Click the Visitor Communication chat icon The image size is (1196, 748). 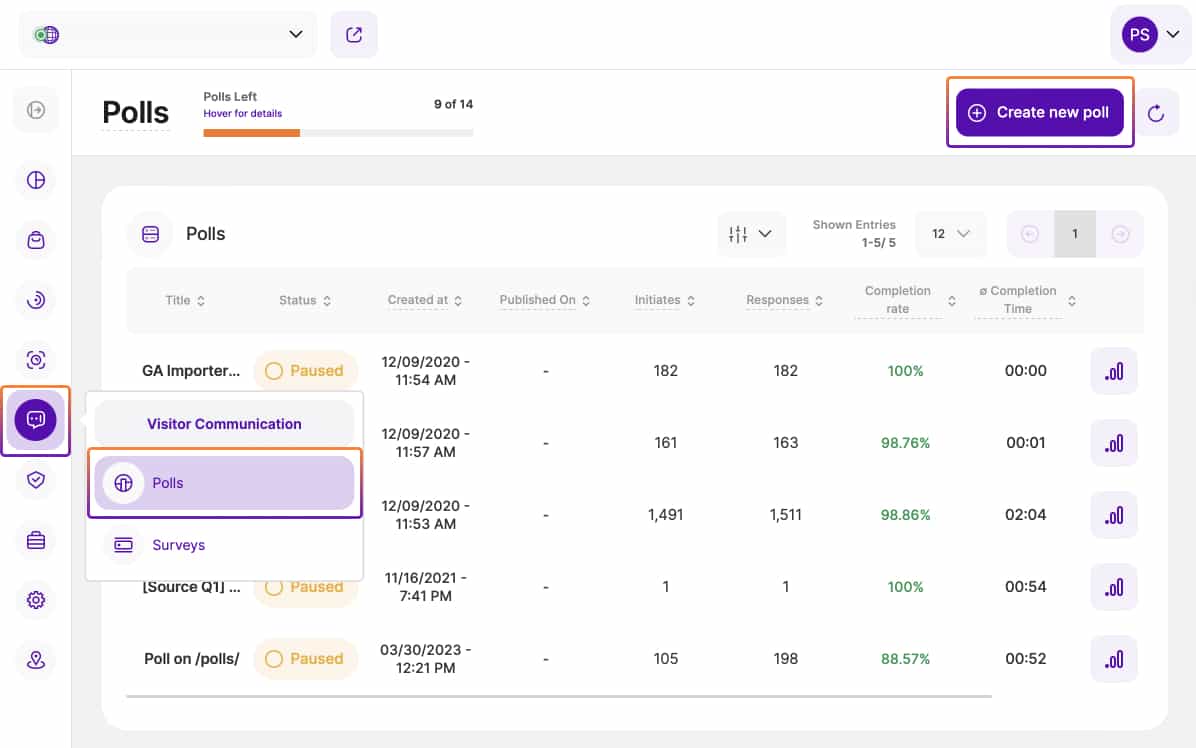(x=36, y=420)
